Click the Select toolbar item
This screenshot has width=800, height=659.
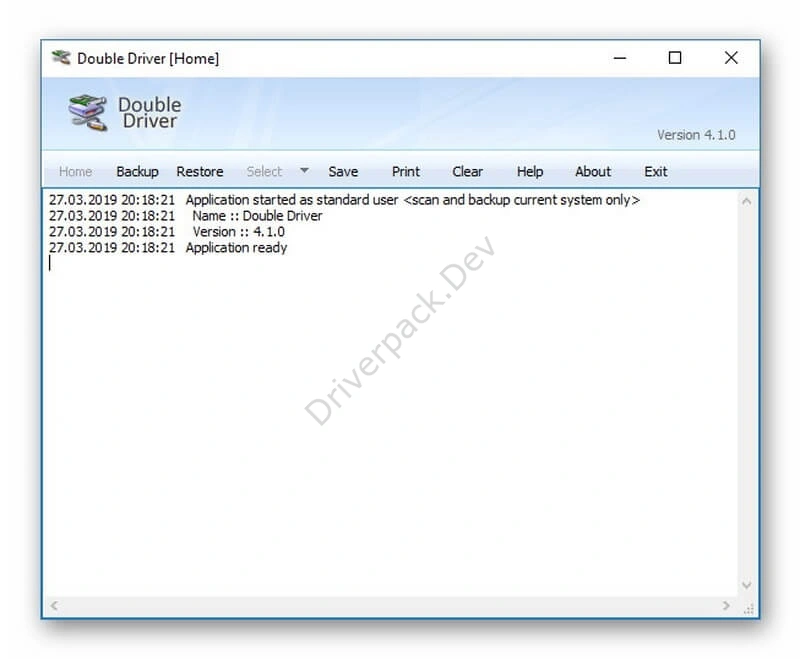pos(264,171)
